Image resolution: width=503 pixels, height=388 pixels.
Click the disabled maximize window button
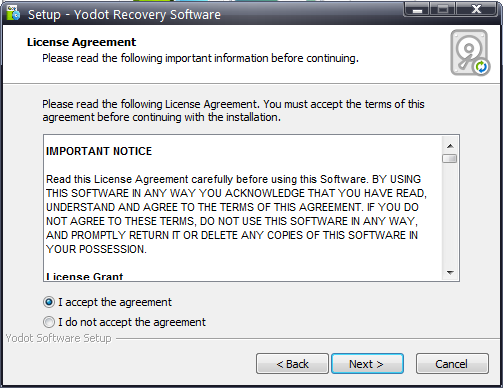click(x=443, y=9)
